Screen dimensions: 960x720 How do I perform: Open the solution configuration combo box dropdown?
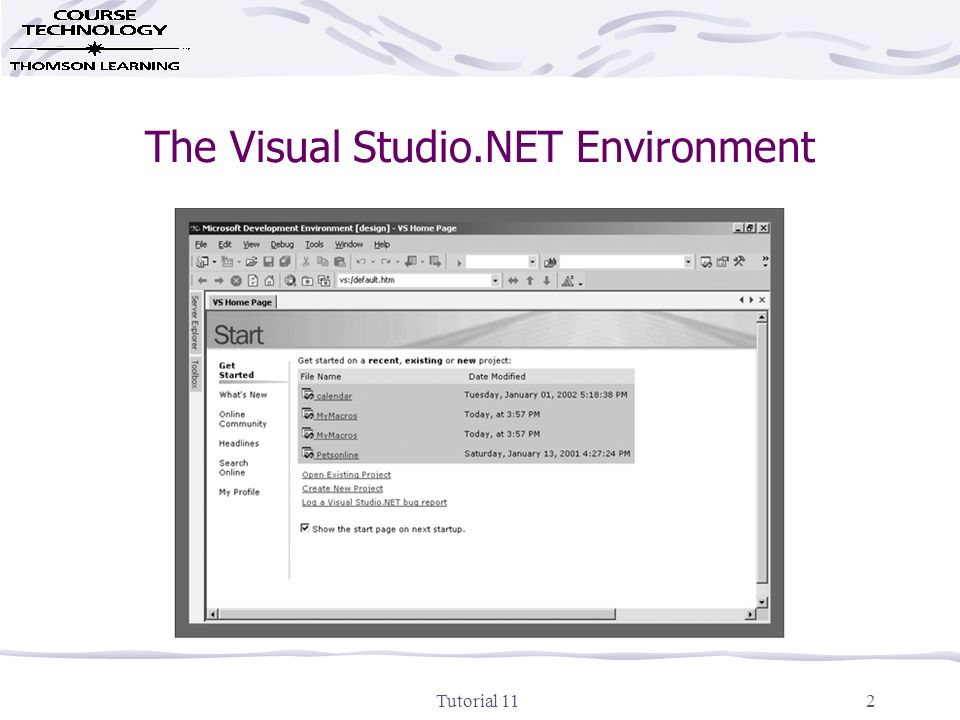(x=532, y=262)
